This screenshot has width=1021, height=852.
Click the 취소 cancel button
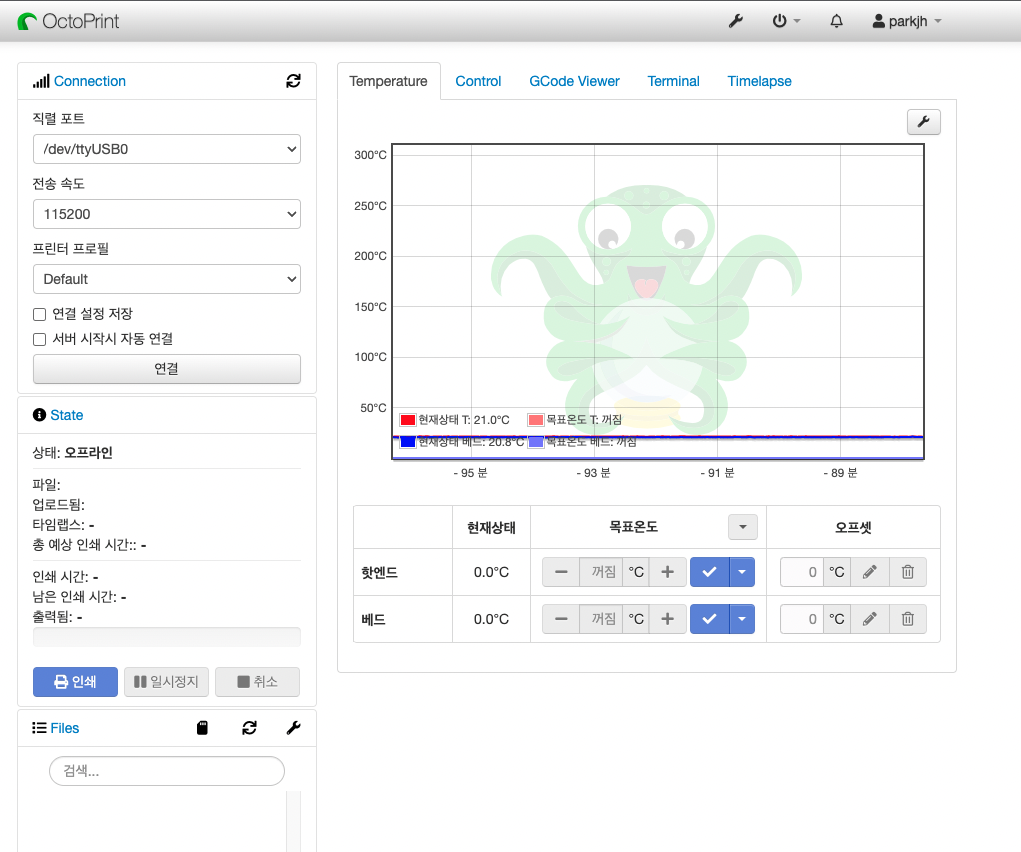coord(257,682)
